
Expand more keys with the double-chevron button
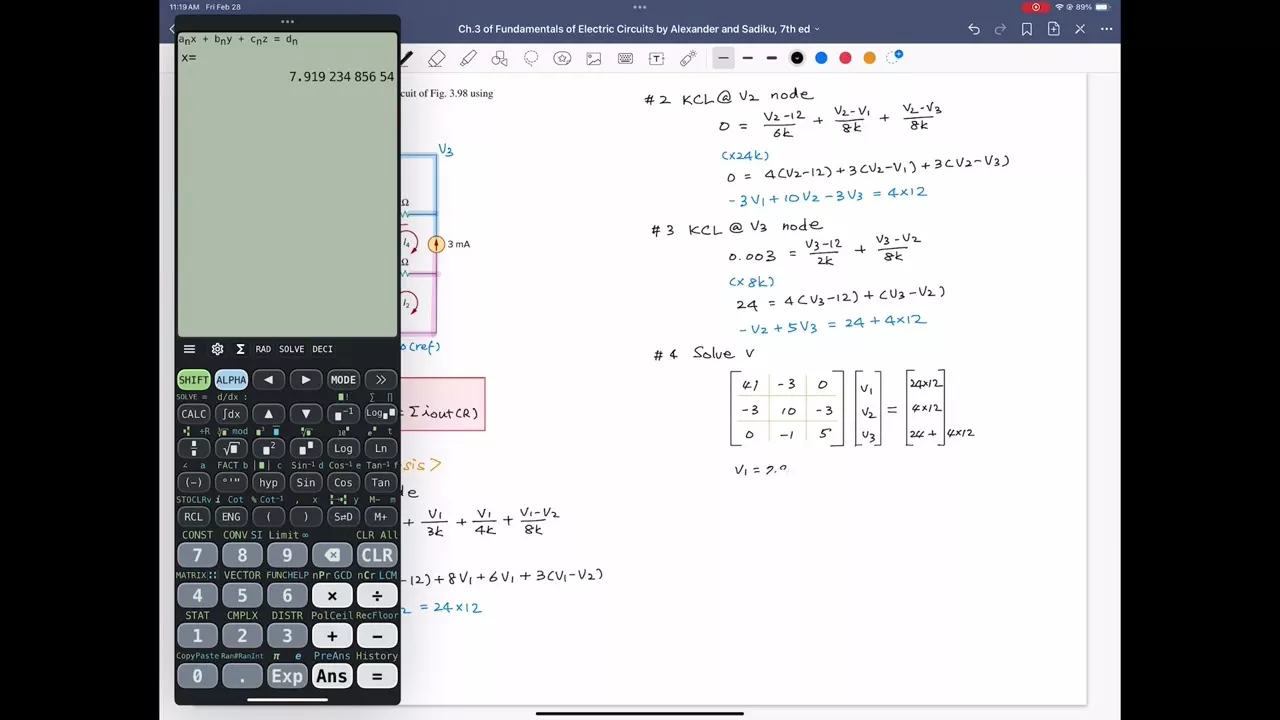click(x=380, y=380)
